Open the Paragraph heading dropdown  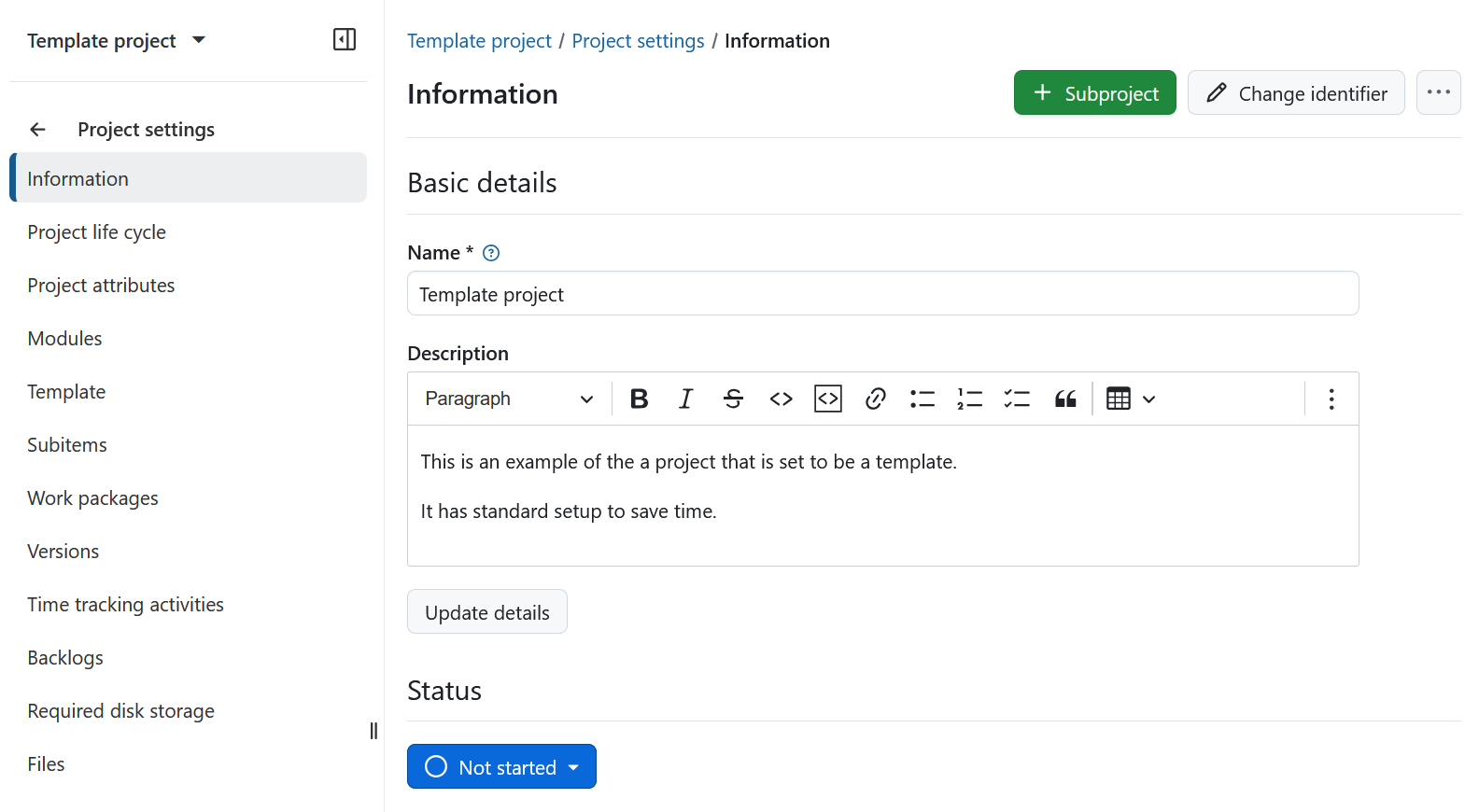(509, 399)
